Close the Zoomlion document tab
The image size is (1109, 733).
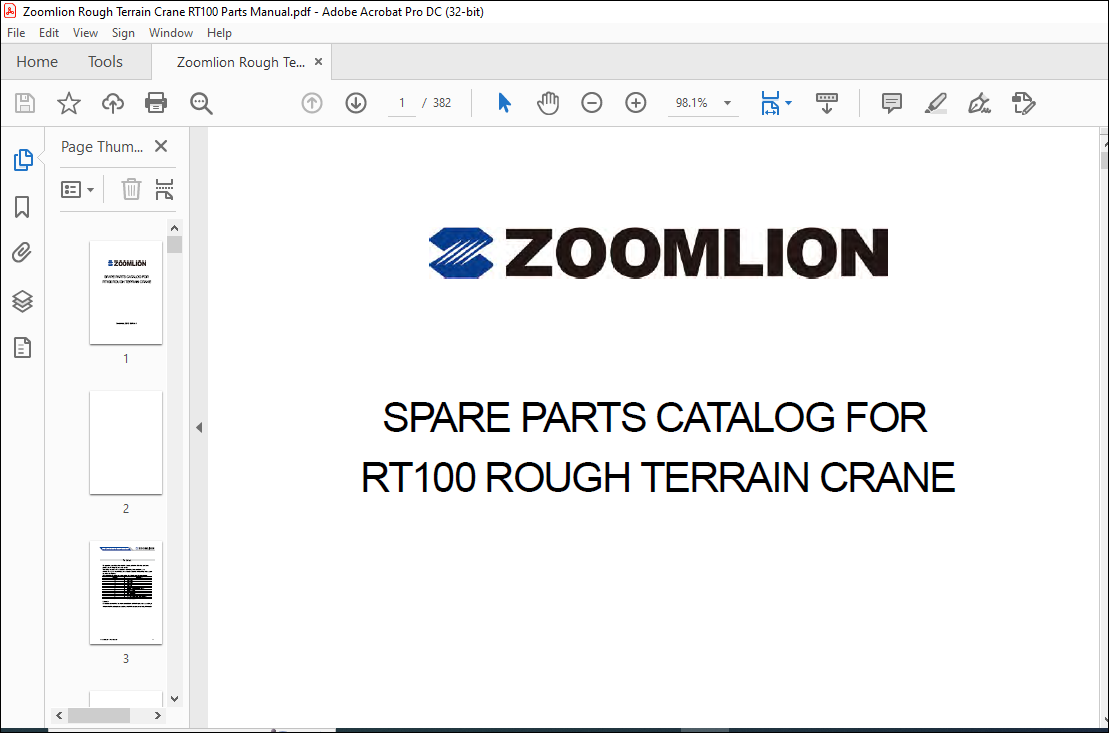[318, 62]
